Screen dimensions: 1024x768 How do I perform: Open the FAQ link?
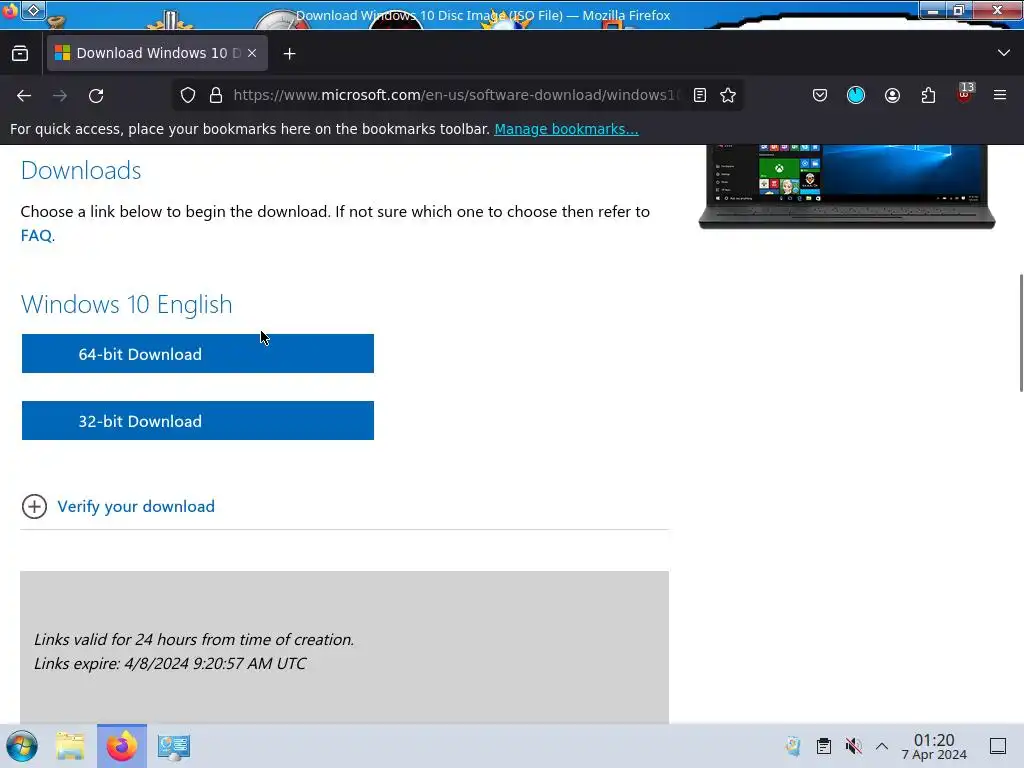coord(36,236)
